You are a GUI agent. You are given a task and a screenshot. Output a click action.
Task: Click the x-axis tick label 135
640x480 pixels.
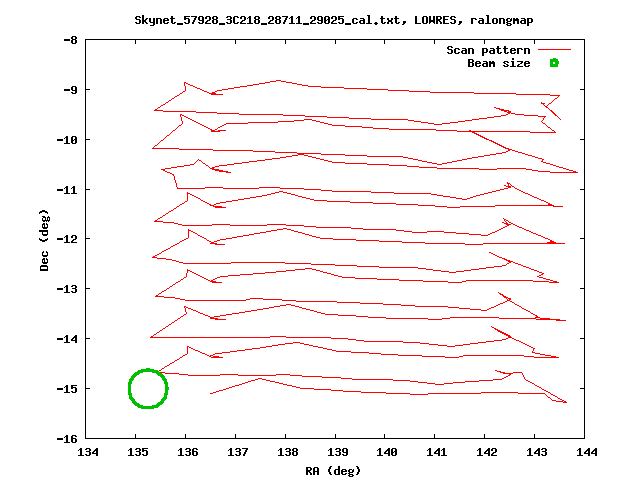point(138,452)
